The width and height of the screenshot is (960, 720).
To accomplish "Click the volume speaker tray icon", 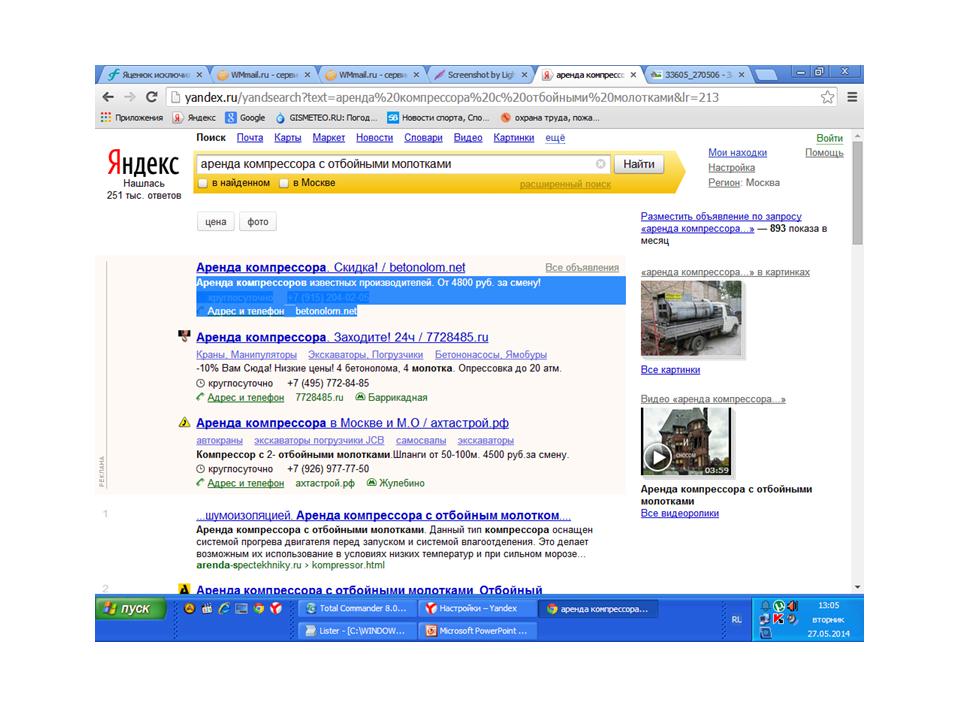I will click(x=792, y=606).
